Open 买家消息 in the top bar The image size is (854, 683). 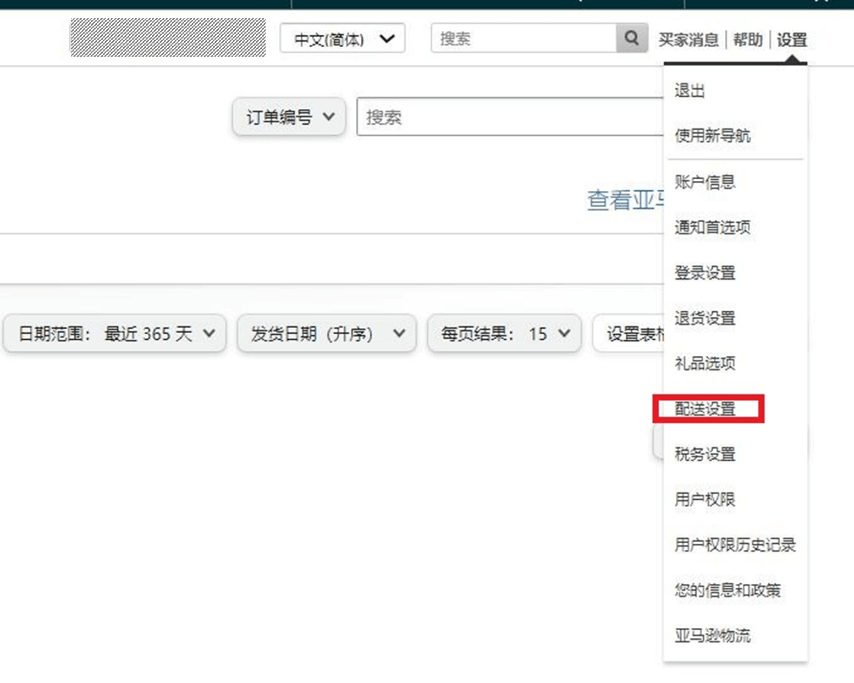click(688, 40)
